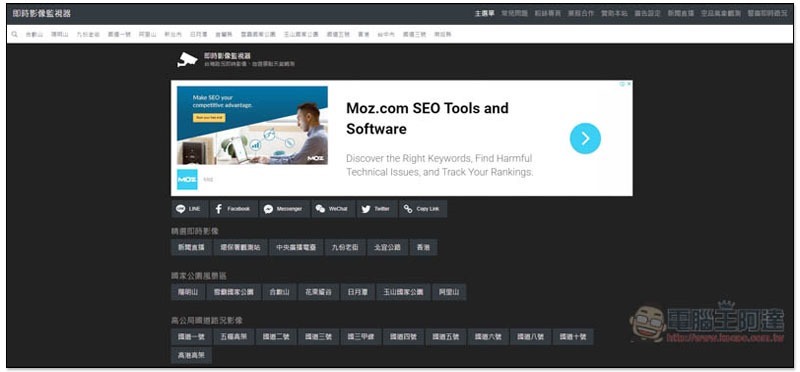The width and height of the screenshot is (800, 372).
Task: Click the MOZ logo thumbnail in the ad
Action: [x=187, y=180]
